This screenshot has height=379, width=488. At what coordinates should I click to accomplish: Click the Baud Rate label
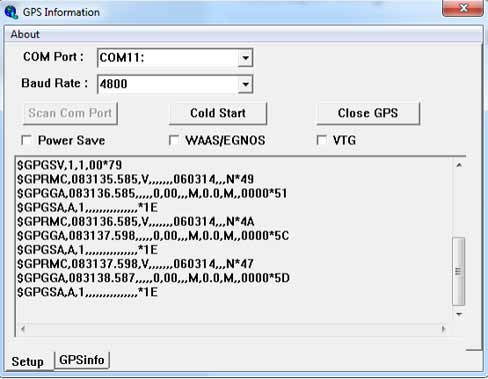54,83
